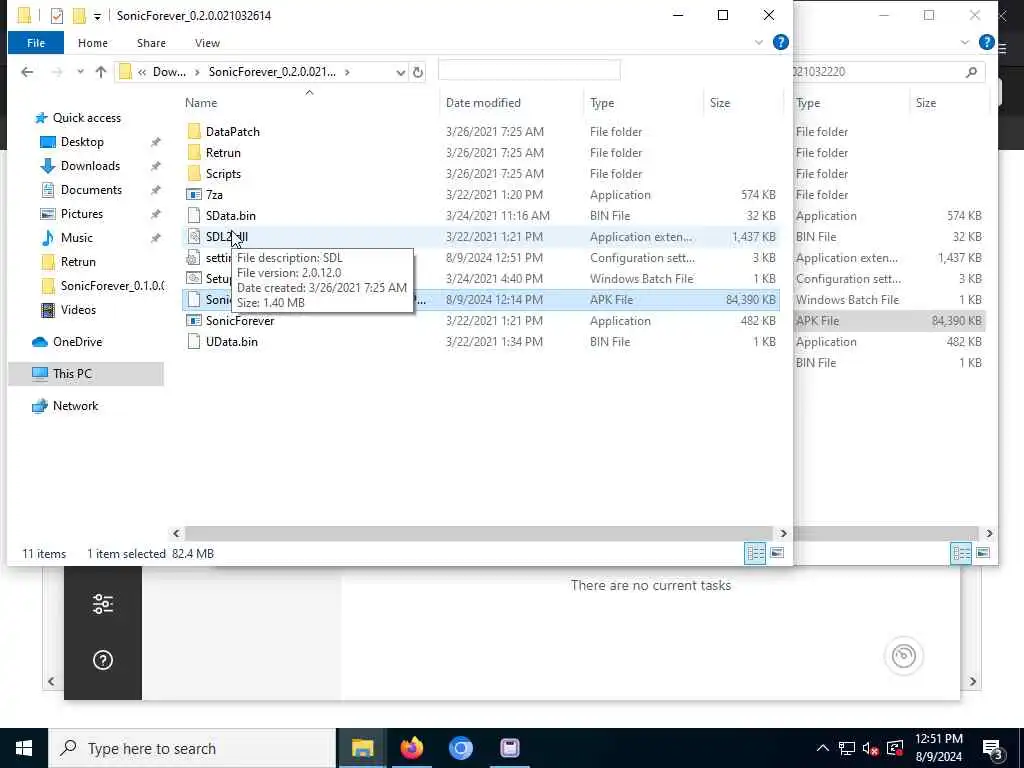The height and width of the screenshot is (768, 1024).
Task: Select the UData.bin file
Action: click(231, 342)
